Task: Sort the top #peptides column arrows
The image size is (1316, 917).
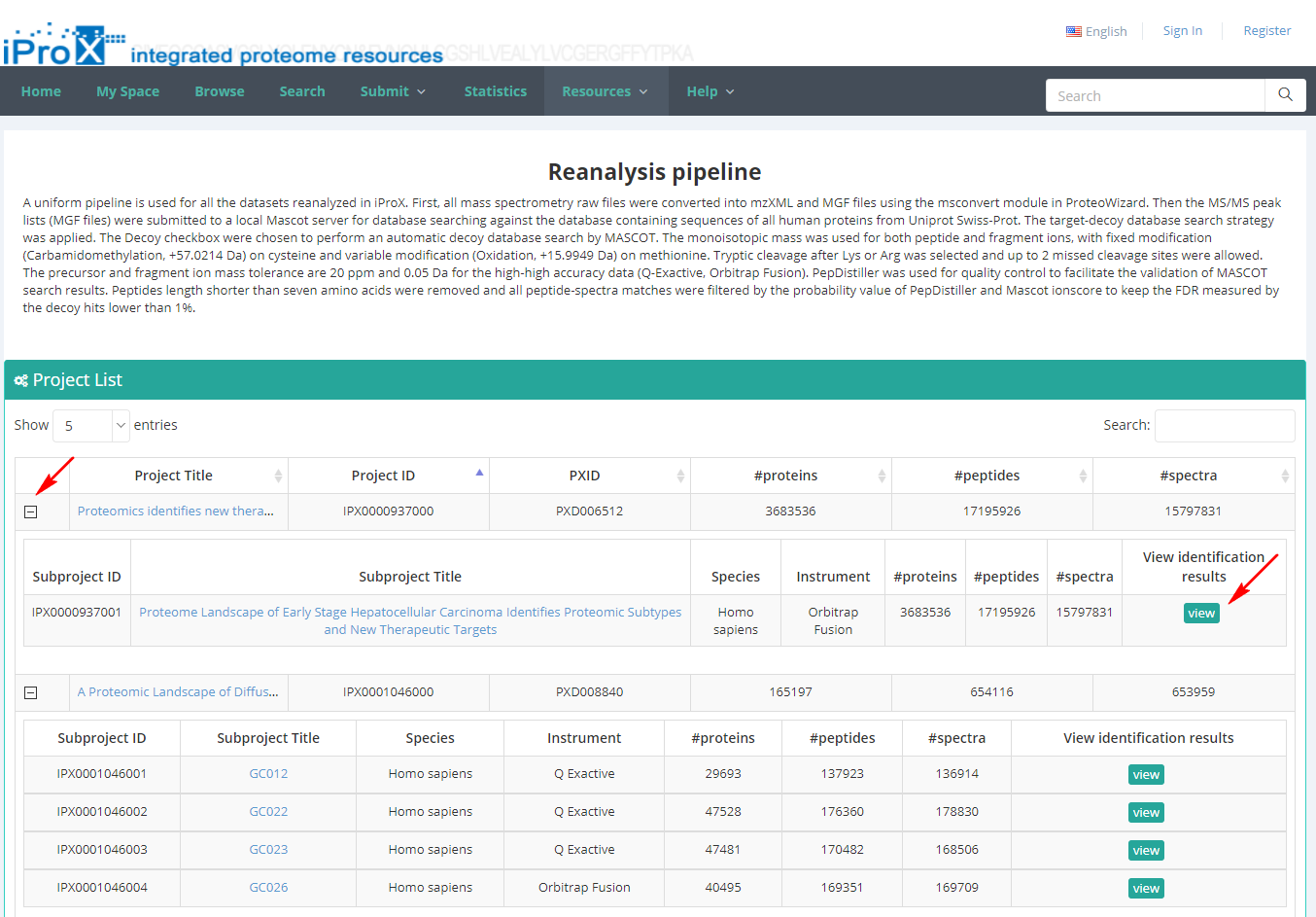Action: coord(1083,476)
